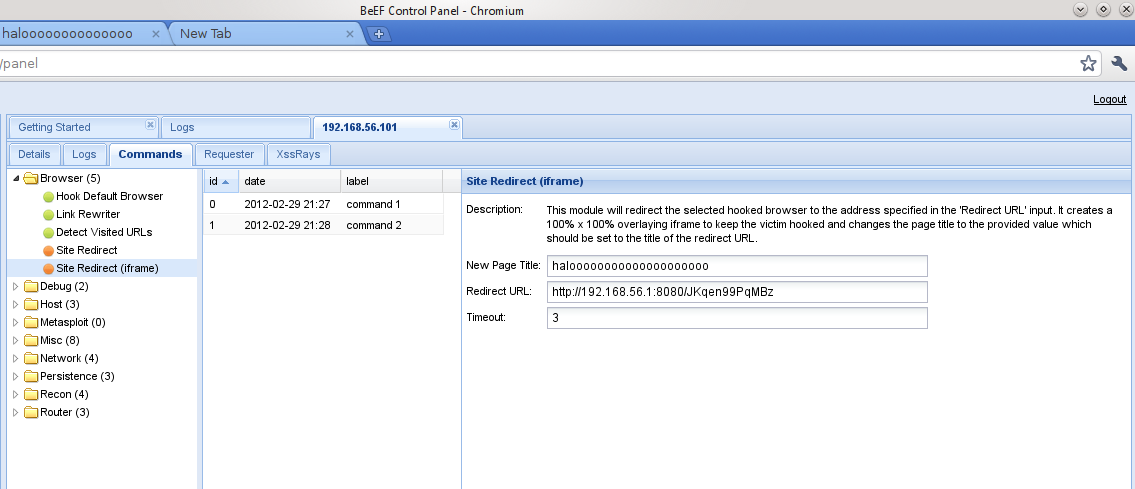This screenshot has width=1135, height=489.
Task: Switch to the top-level Logs tab
Action: point(236,127)
